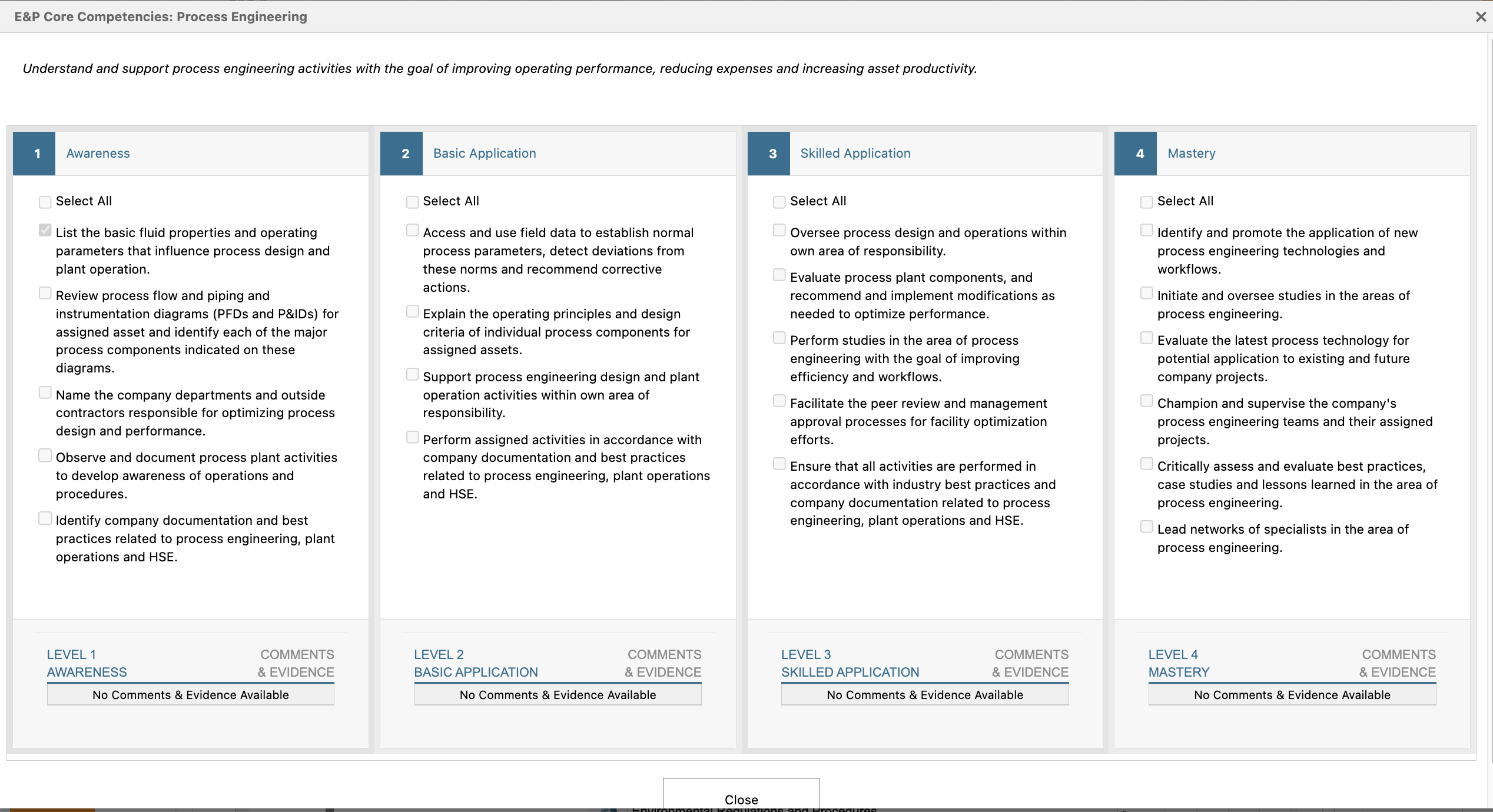Click Level 4 'No Comments & Evidence Available' box
This screenshot has width=1493, height=812.
pos(1292,695)
